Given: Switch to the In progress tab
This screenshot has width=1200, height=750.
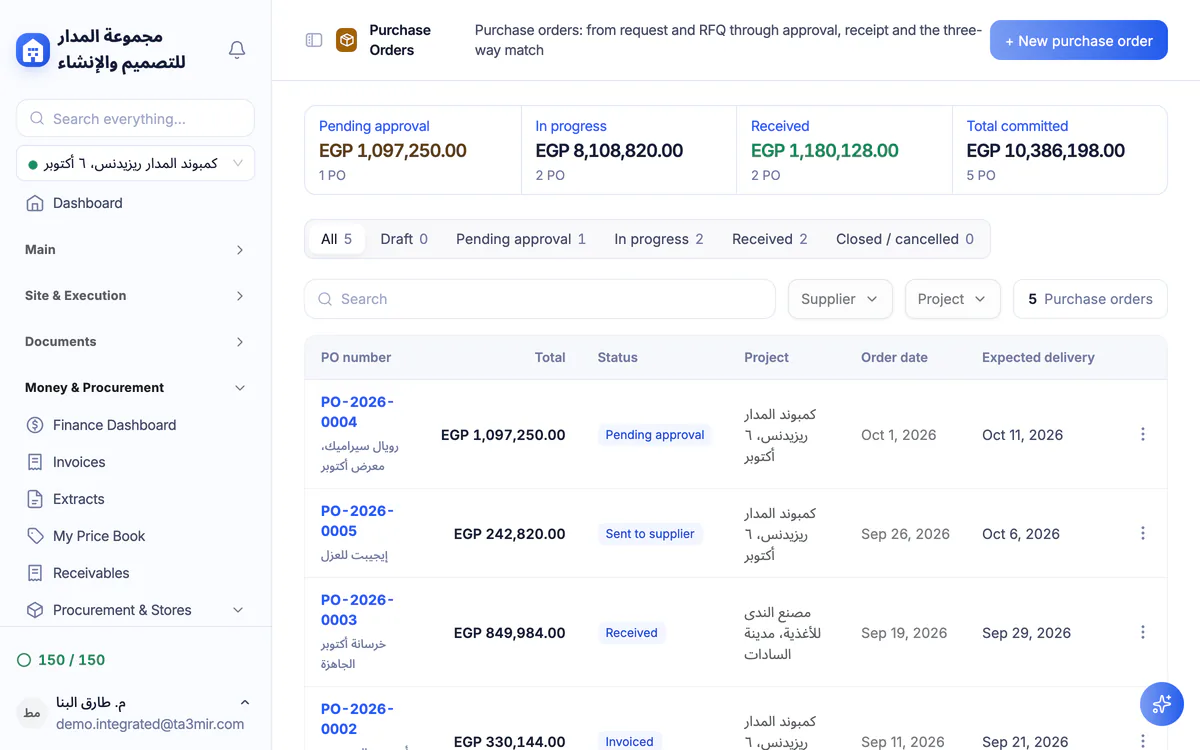Looking at the screenshot, I should 659,239.
